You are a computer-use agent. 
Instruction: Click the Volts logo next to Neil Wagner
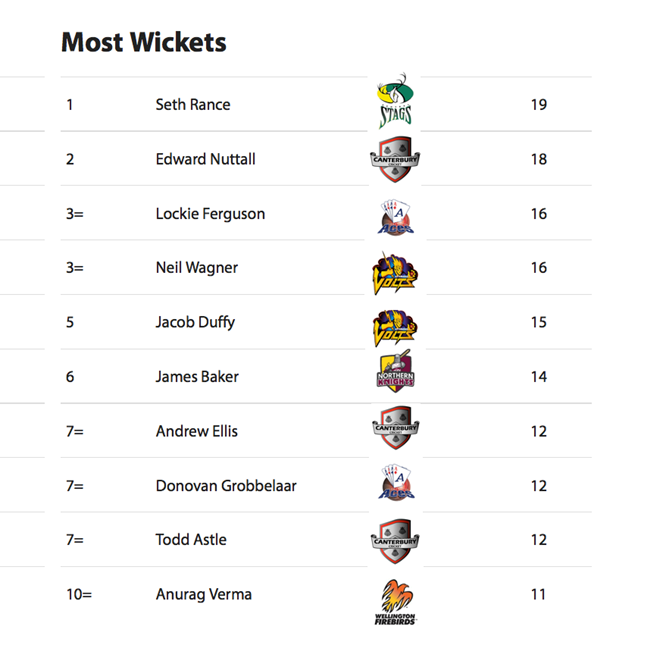pyautogui.click(x=395, y=272)
